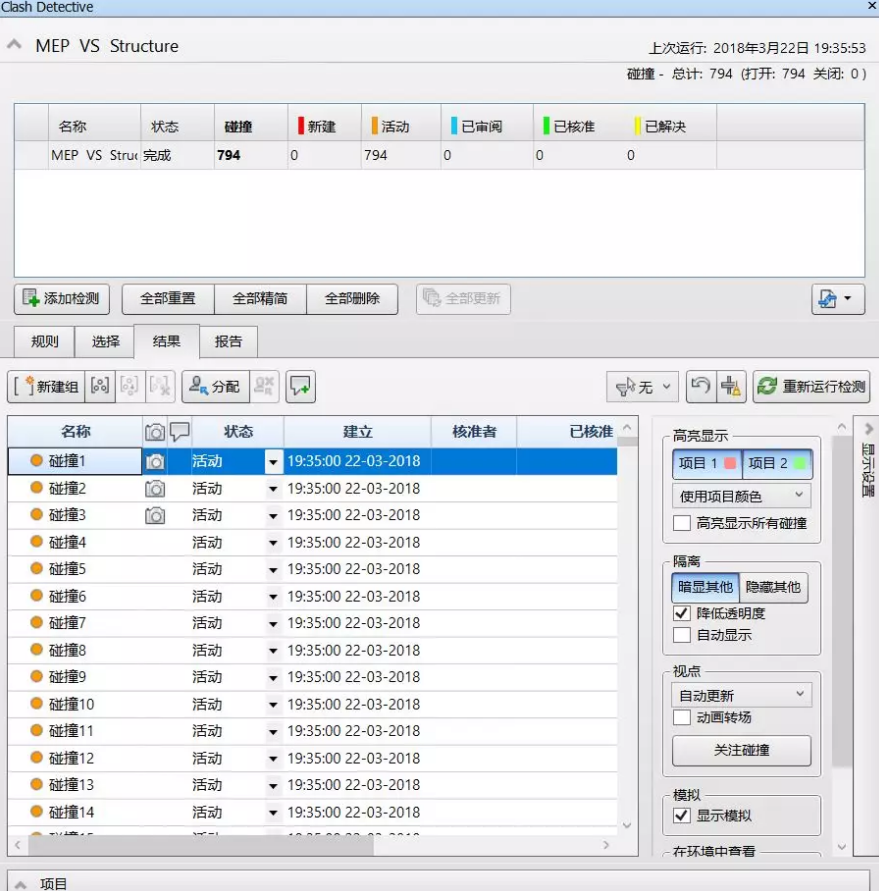
Task: Switch to the 结果 tab
Action: pyautogui.click(x=166, y=341)
